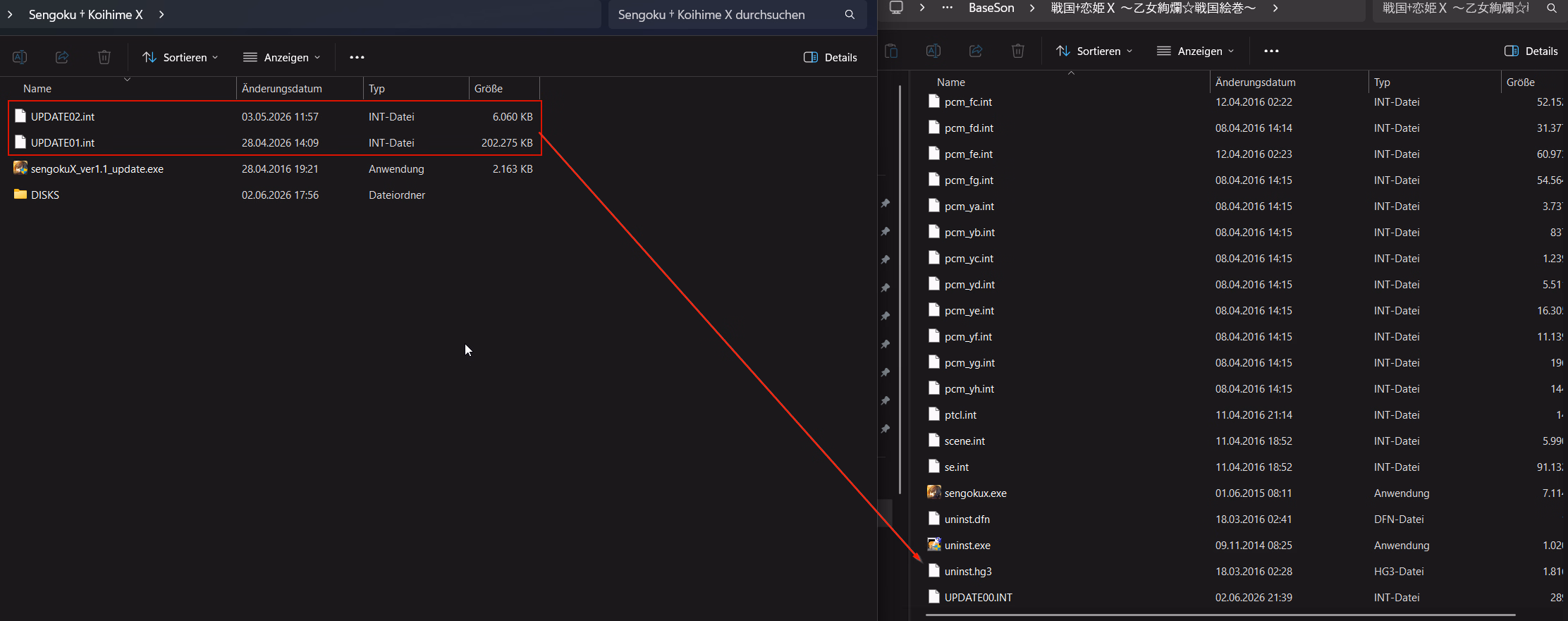
Task: Click the sengokux.exe application icon
Action: (934, 493)
